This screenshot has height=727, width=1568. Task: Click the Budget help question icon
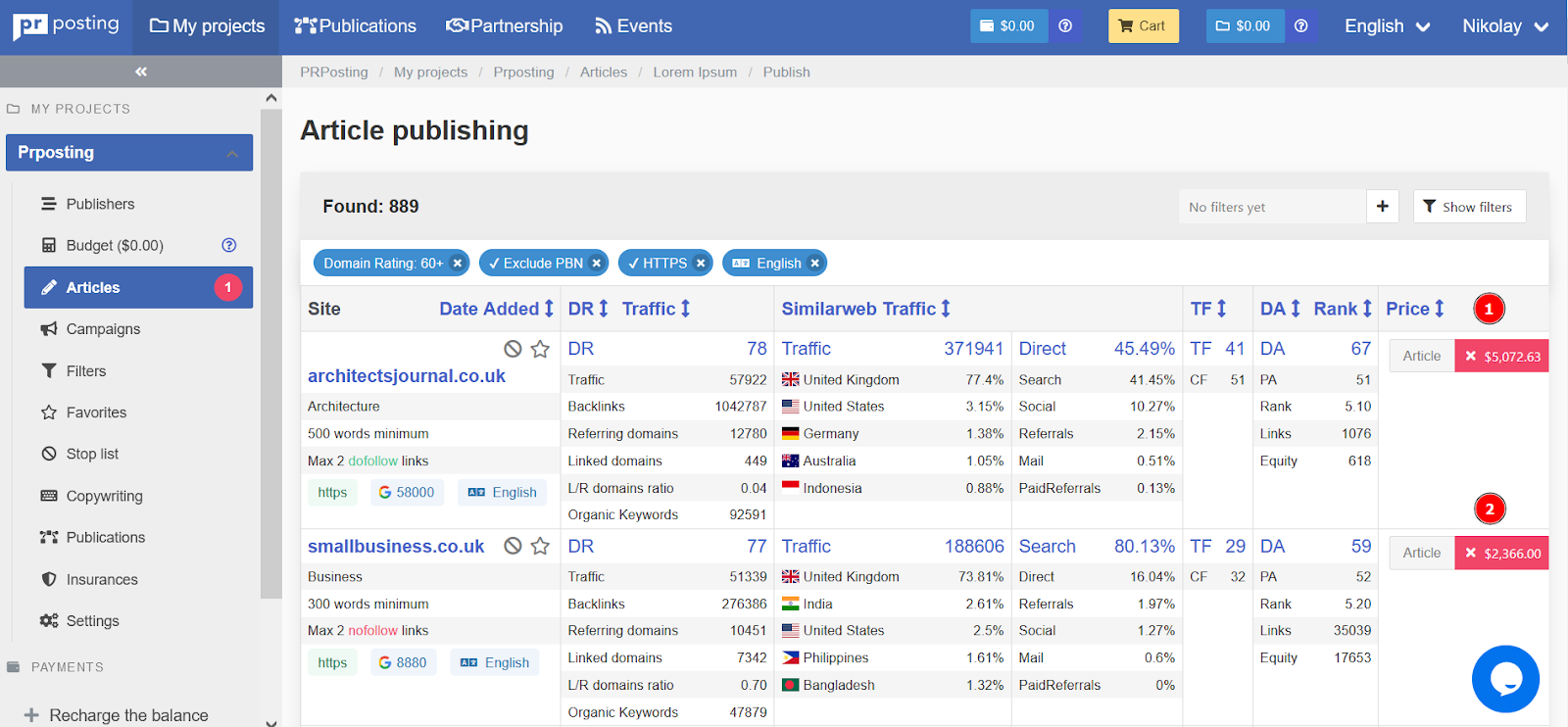(229, 245)
